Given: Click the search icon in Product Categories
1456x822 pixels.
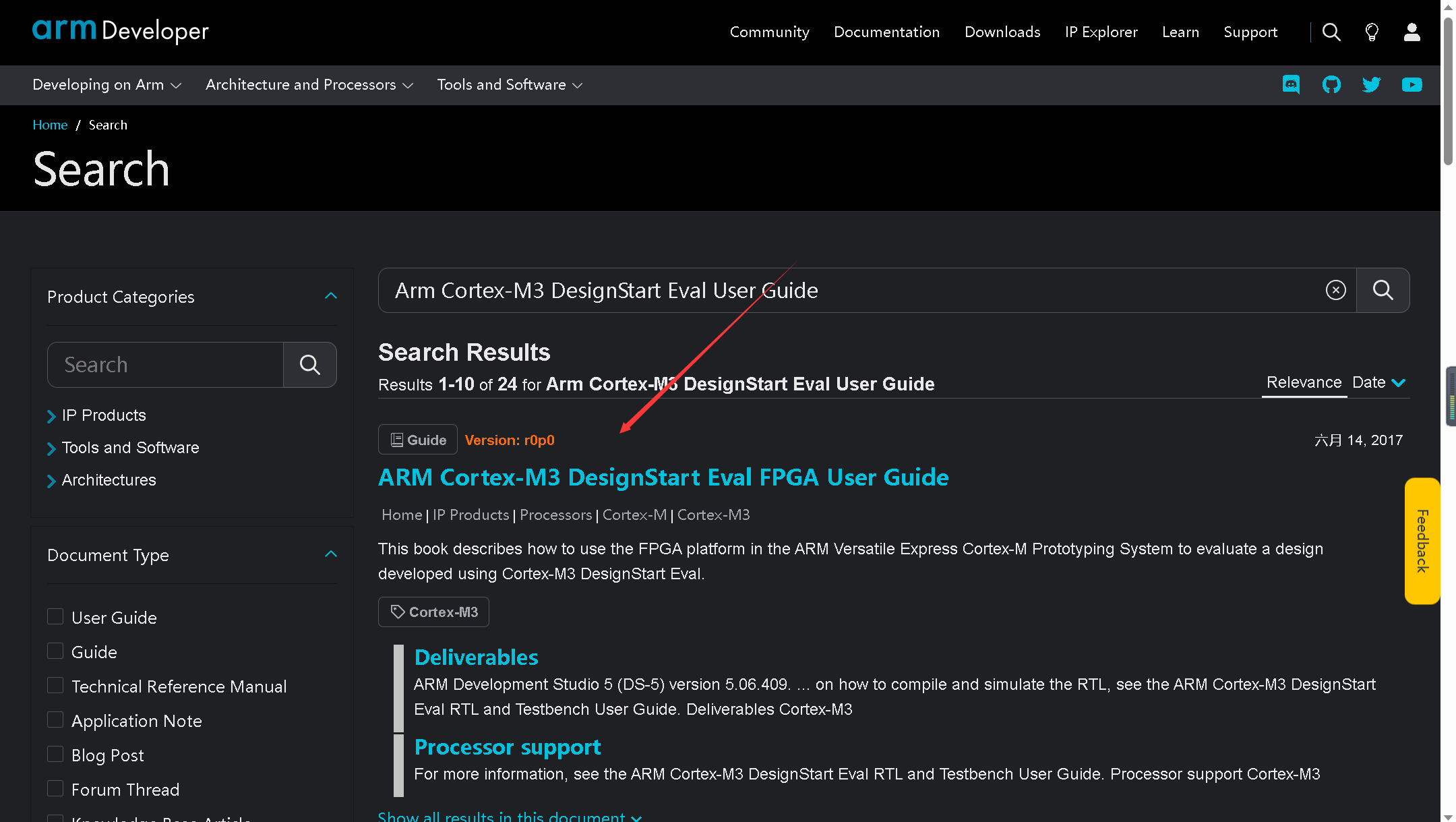Looking at the screenshot, I should [310, 365].
